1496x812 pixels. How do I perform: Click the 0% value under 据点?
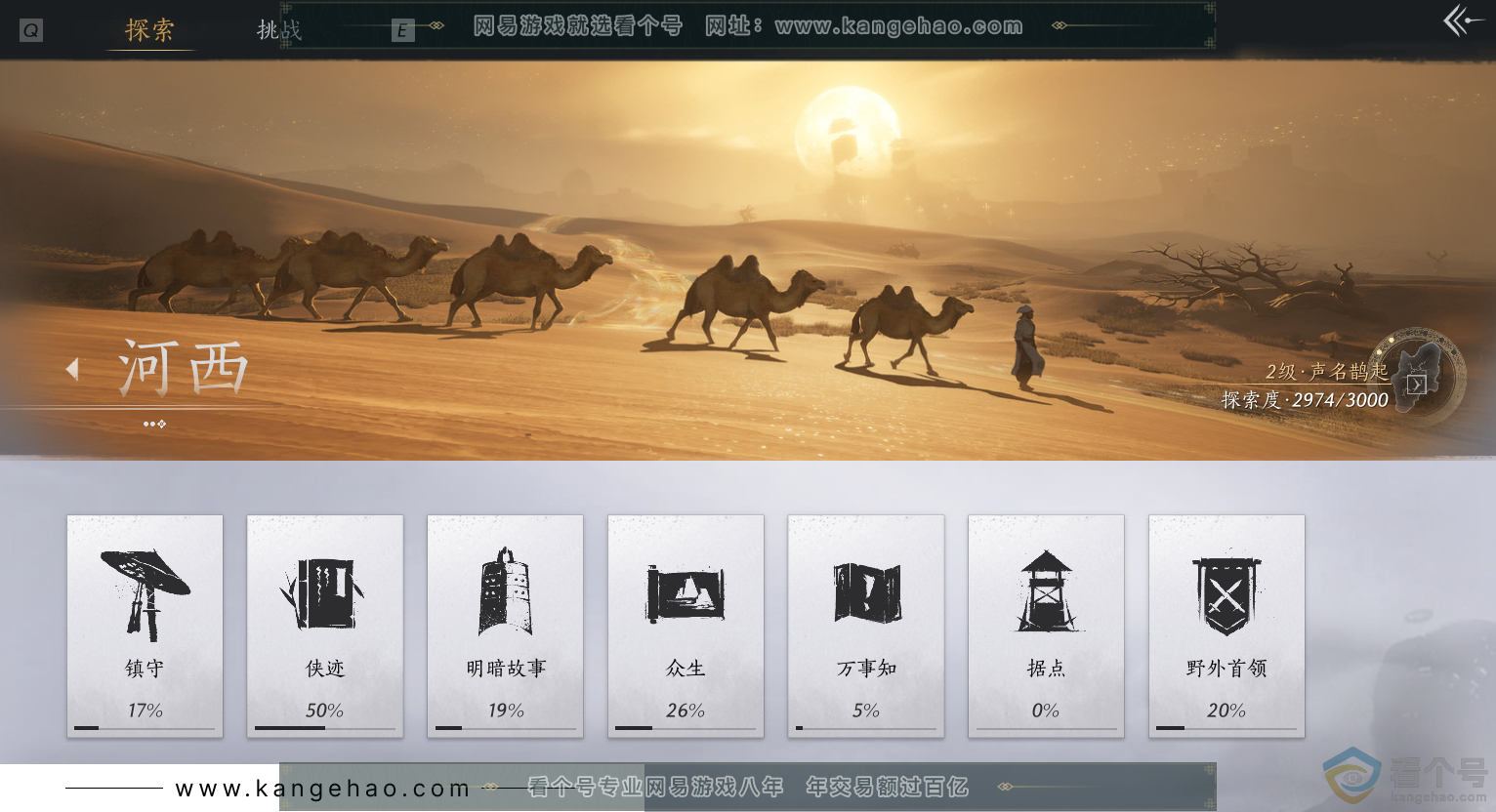click(x=1046, y=710)
